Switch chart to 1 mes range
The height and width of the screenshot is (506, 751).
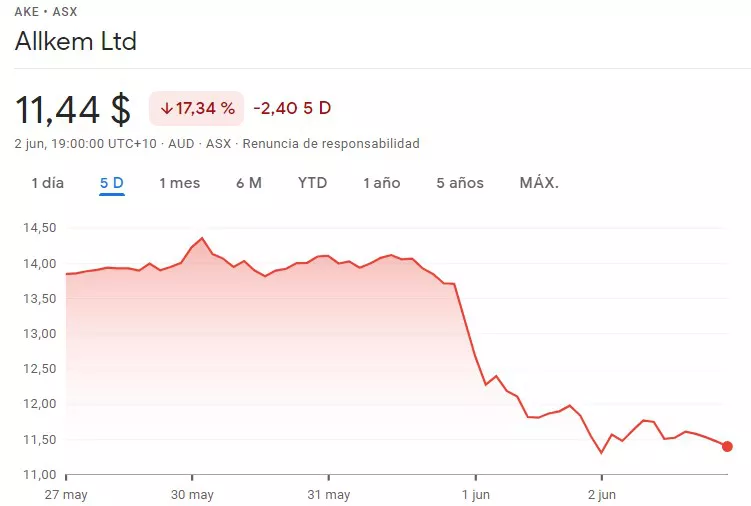[179, 183]
